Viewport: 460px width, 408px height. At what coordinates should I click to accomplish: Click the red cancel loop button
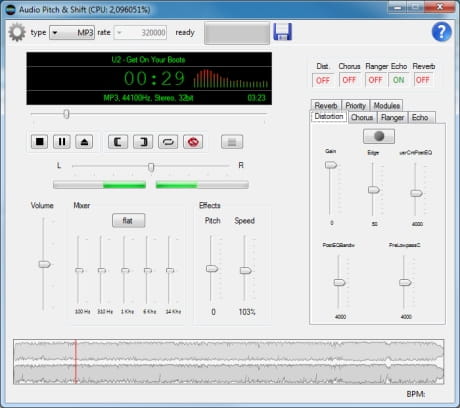193,142
